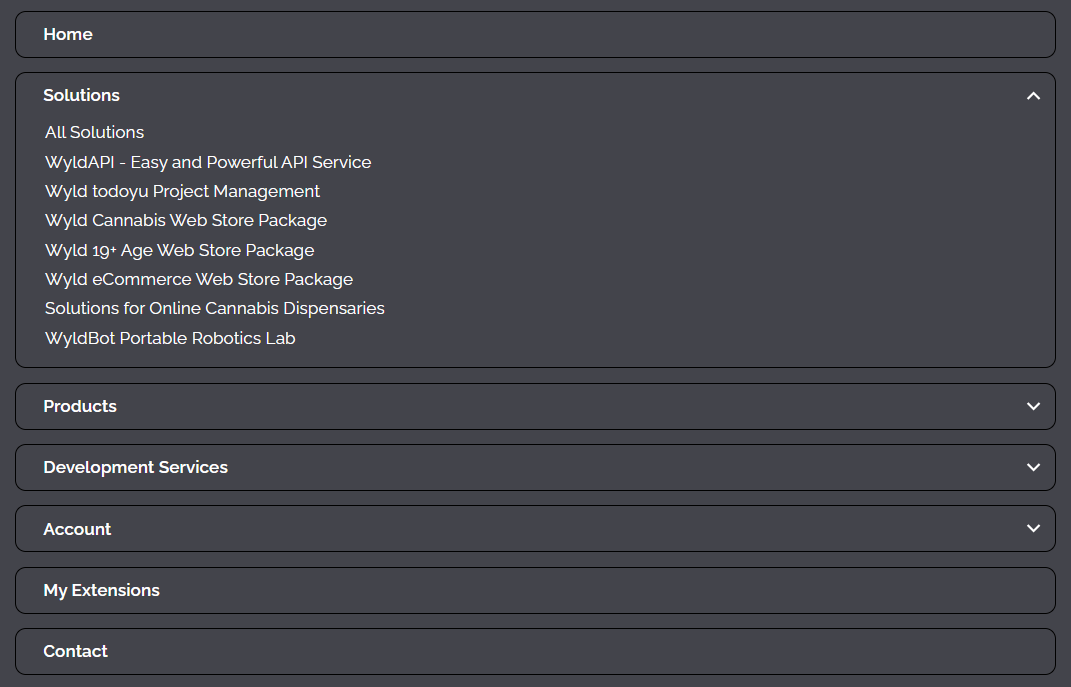Screen dimensions: 1071x687
Task: Click the upward chevron beside Solutions
Action: click(x=1033, y=95)
